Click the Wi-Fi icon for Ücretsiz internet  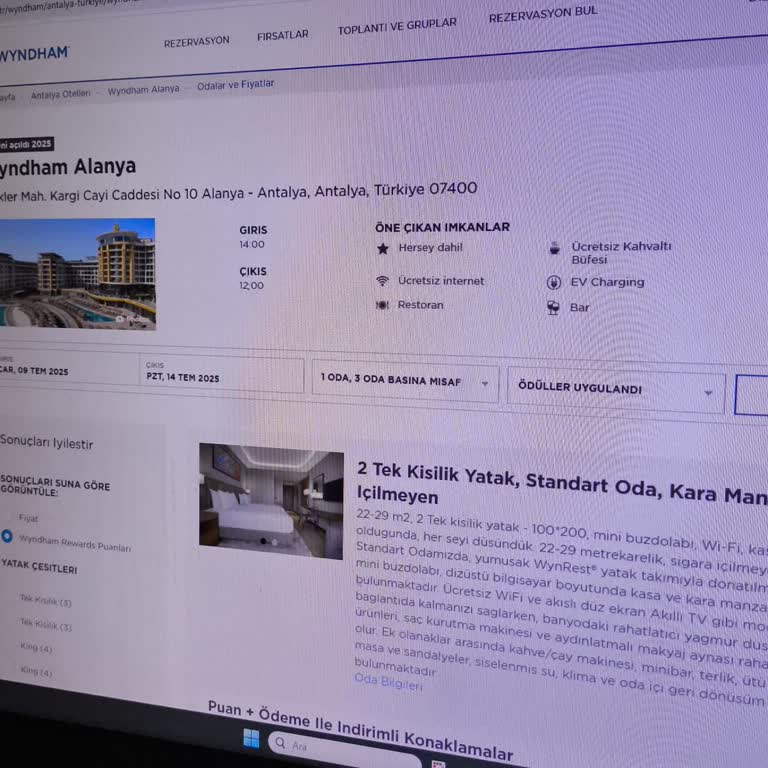click(x=382, y=281)
